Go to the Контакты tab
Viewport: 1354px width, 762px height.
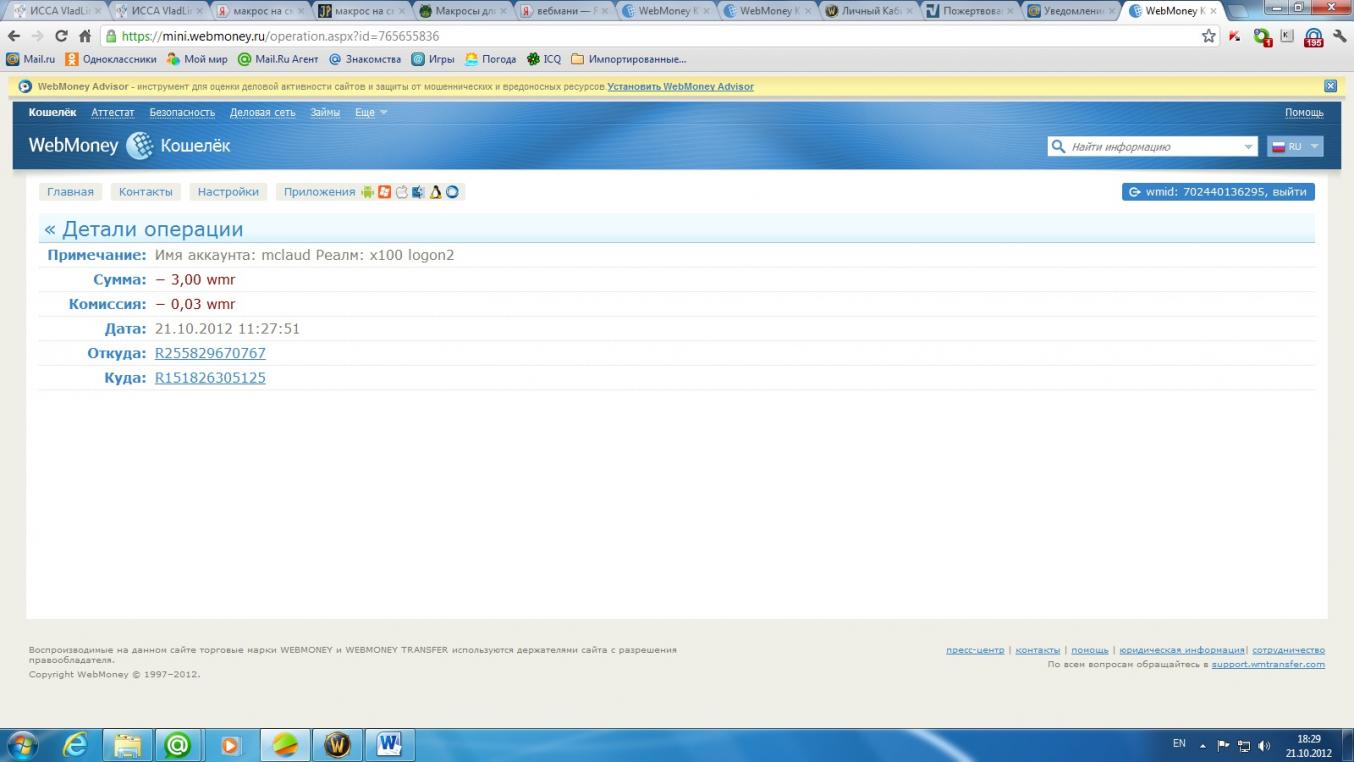tap(145, 192)
